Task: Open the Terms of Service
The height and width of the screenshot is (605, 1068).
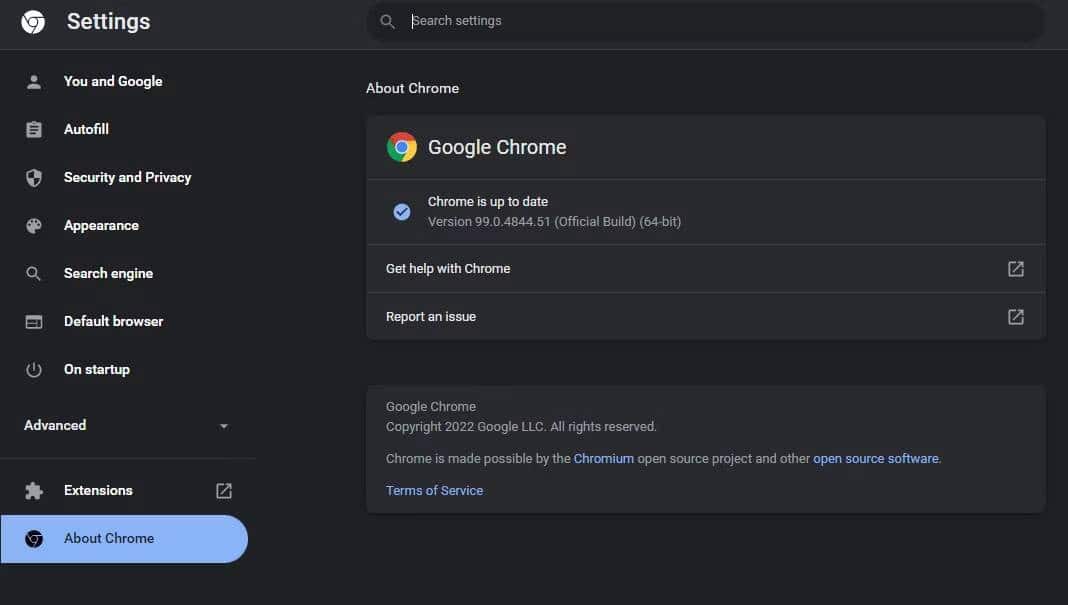Action: click(434, 490)
